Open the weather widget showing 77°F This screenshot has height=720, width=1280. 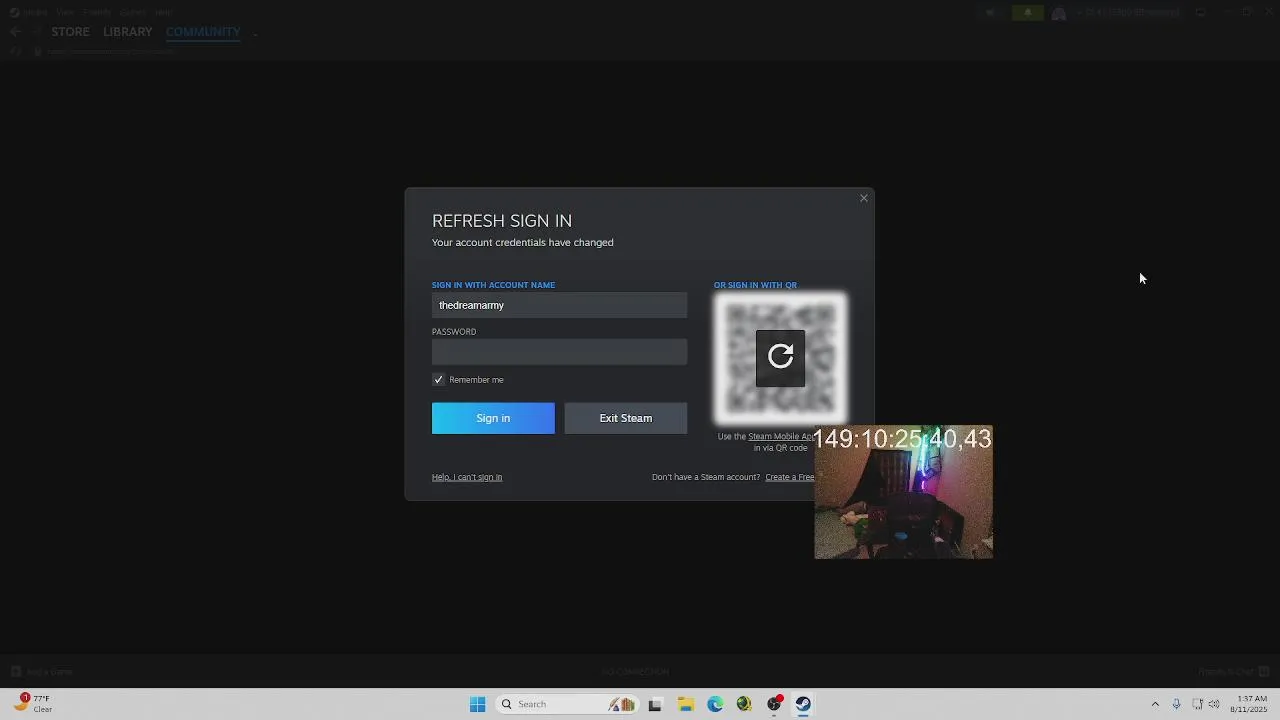tap(32, 704)
